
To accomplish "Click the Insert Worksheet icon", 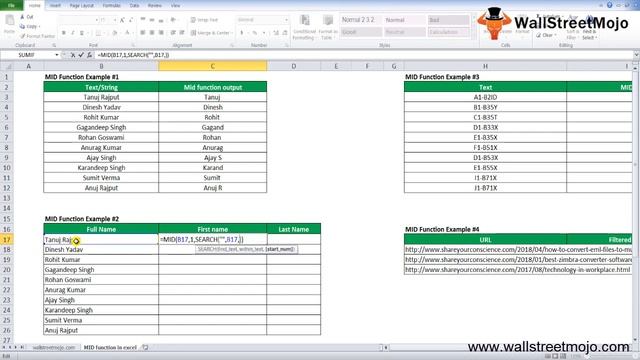I will click(145, 347).
